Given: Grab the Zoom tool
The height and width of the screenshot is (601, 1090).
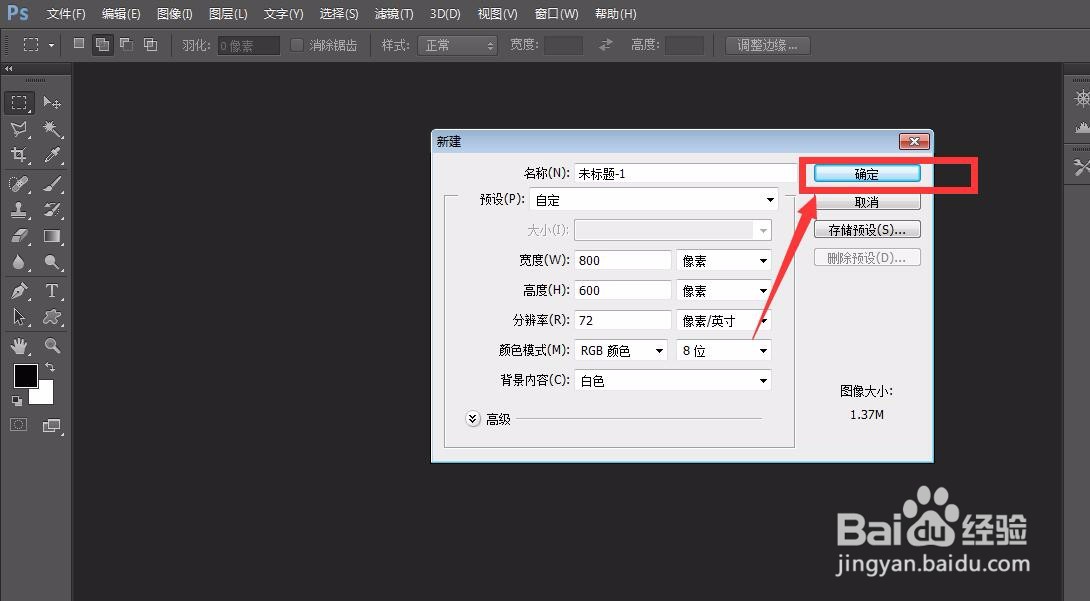Looking at the screenshot, I should click(x=52, y=346).
